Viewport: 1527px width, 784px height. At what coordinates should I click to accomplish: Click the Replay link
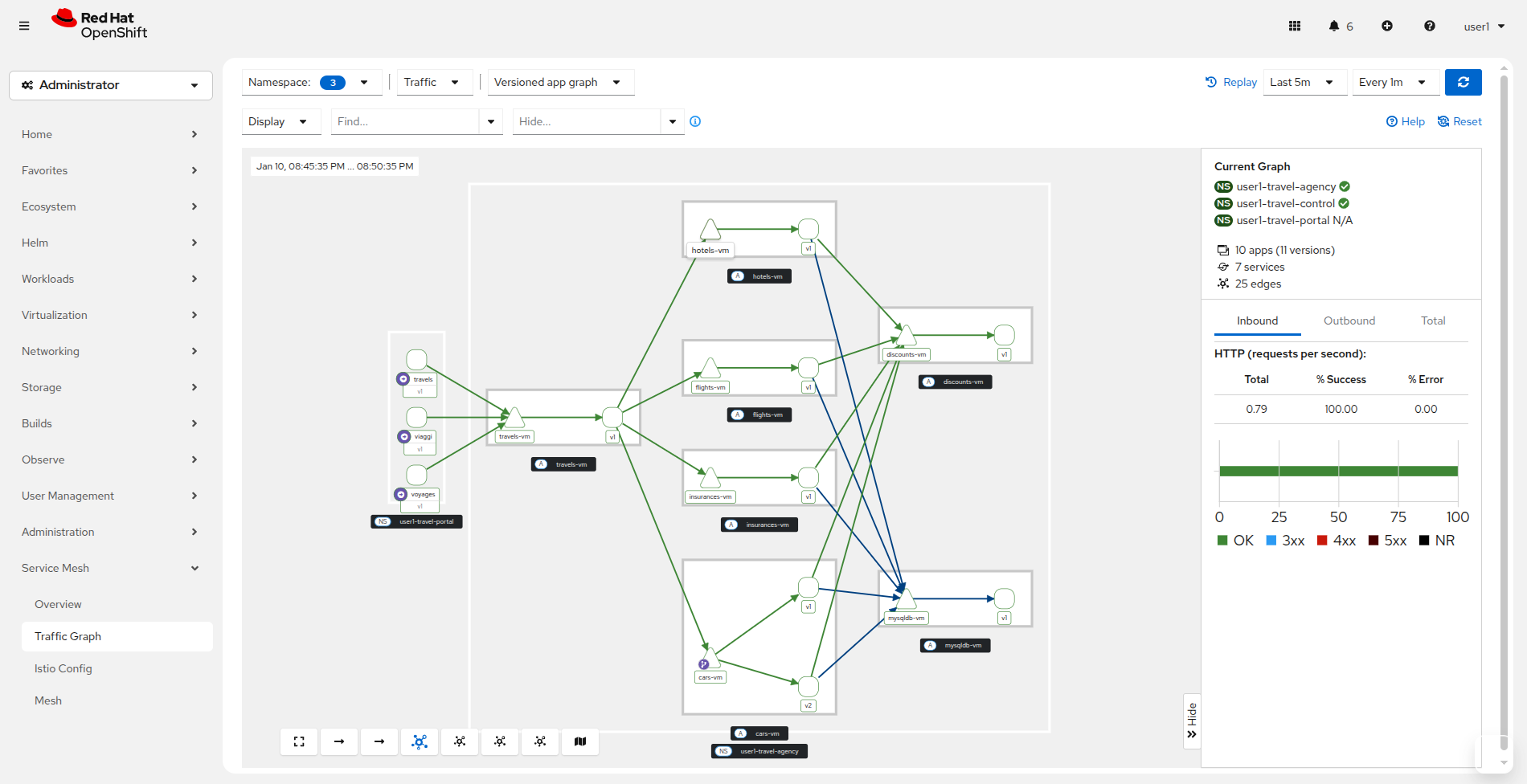1231,82
